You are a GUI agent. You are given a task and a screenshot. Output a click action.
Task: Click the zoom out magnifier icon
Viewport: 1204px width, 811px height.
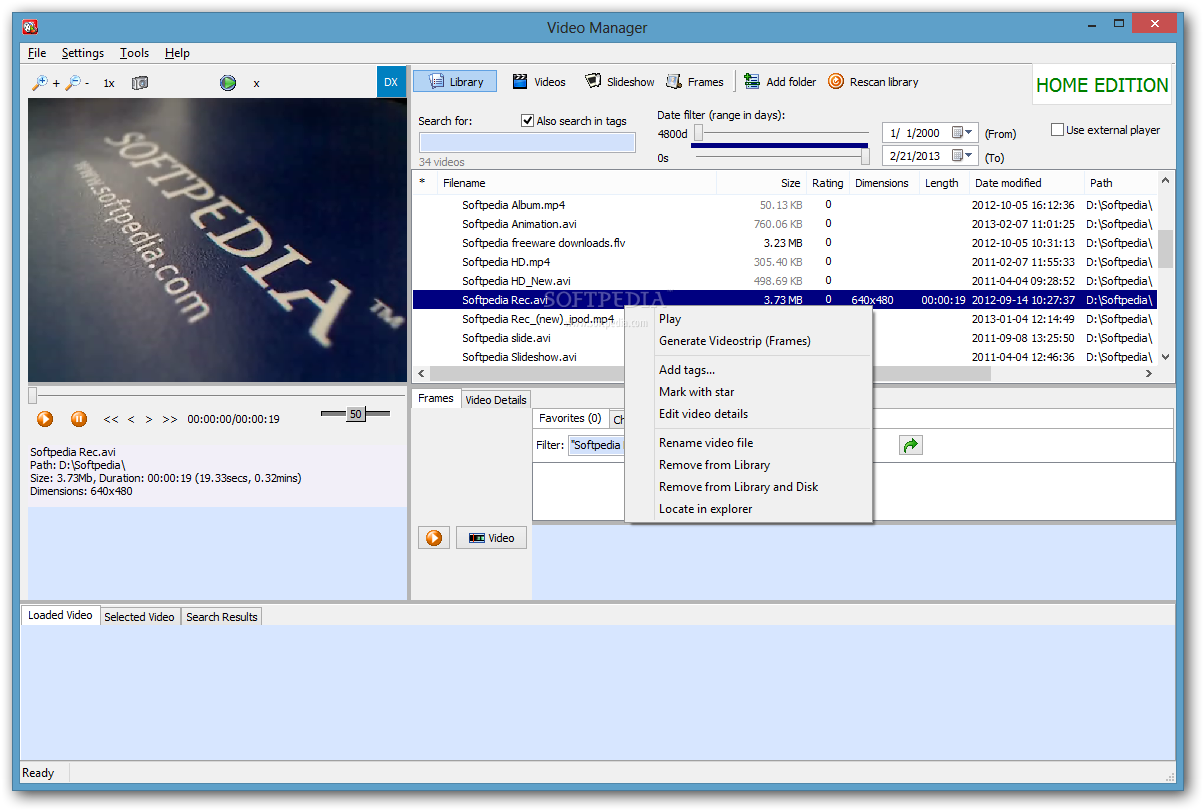pyautogui.click(x=73, y=83)
